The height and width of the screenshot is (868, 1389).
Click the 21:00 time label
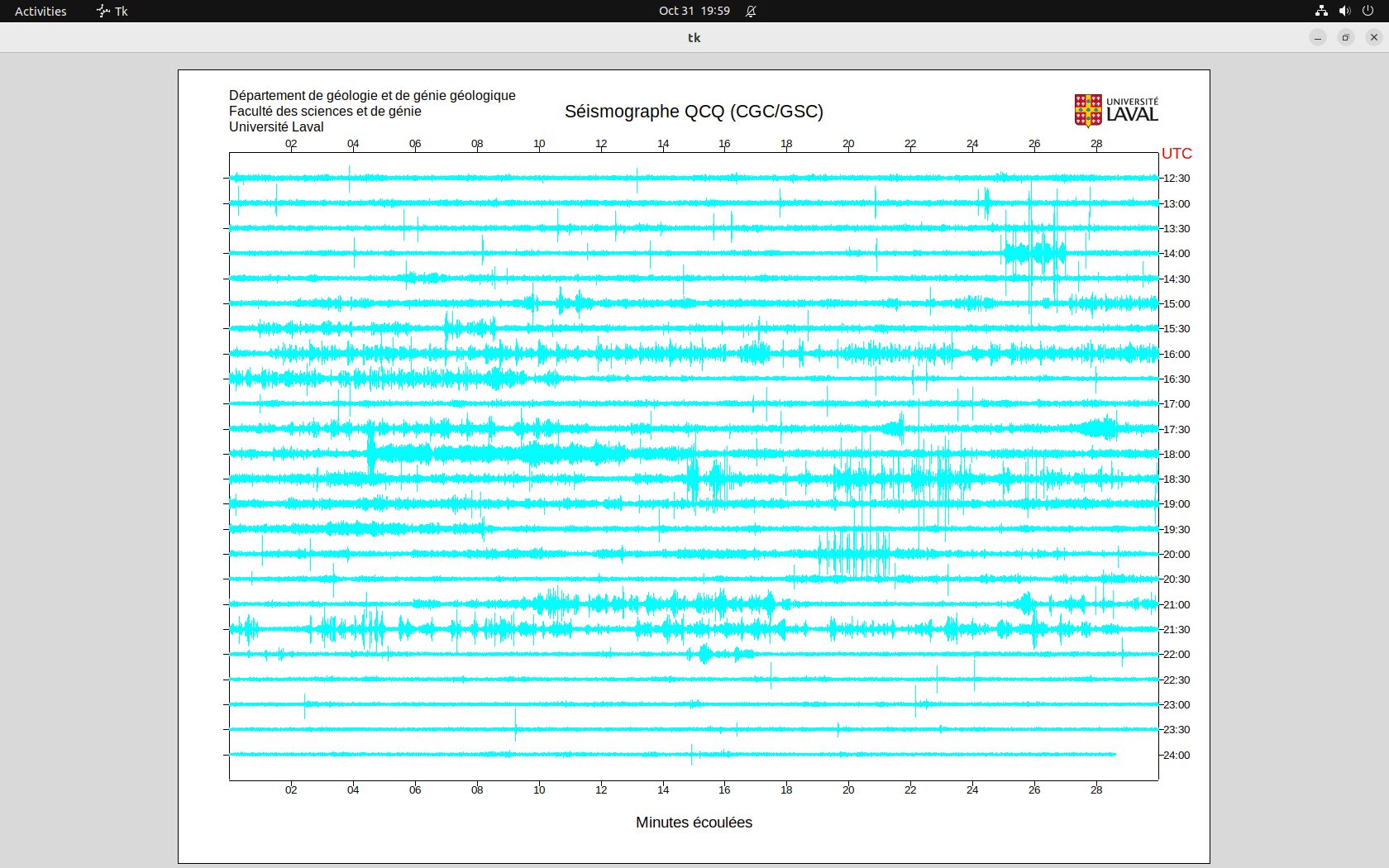point(1177,605)
